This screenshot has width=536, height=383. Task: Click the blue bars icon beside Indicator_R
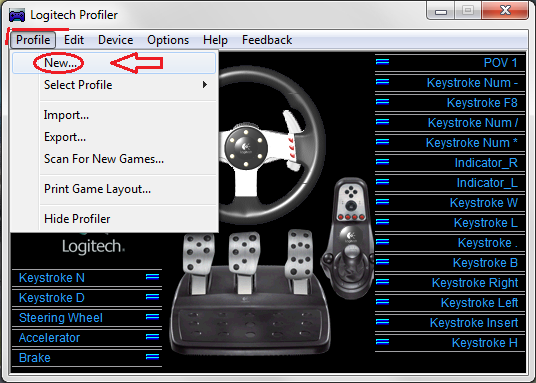(382, 161)
